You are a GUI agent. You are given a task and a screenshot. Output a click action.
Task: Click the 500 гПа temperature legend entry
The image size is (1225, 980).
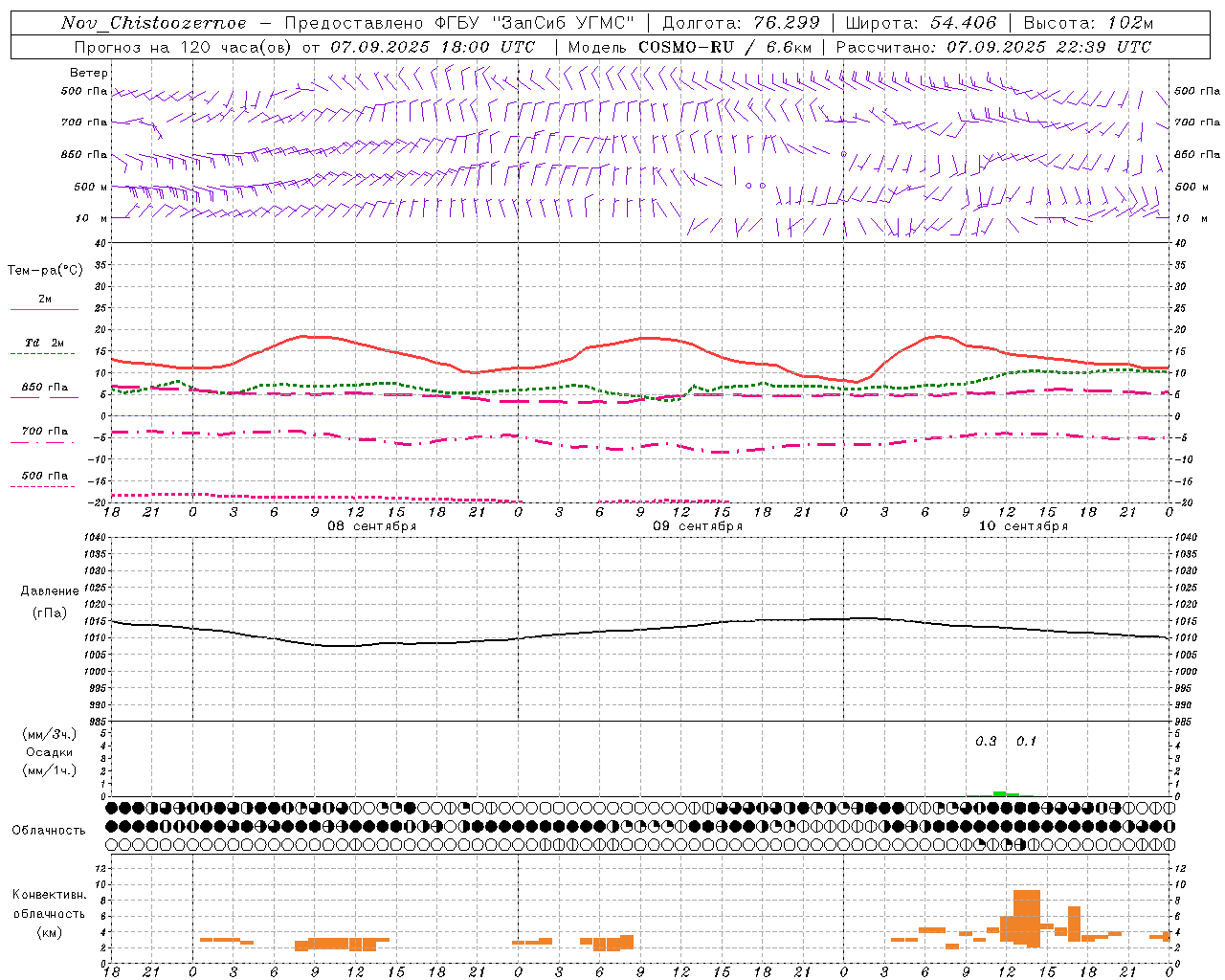(x=45, y=476)
